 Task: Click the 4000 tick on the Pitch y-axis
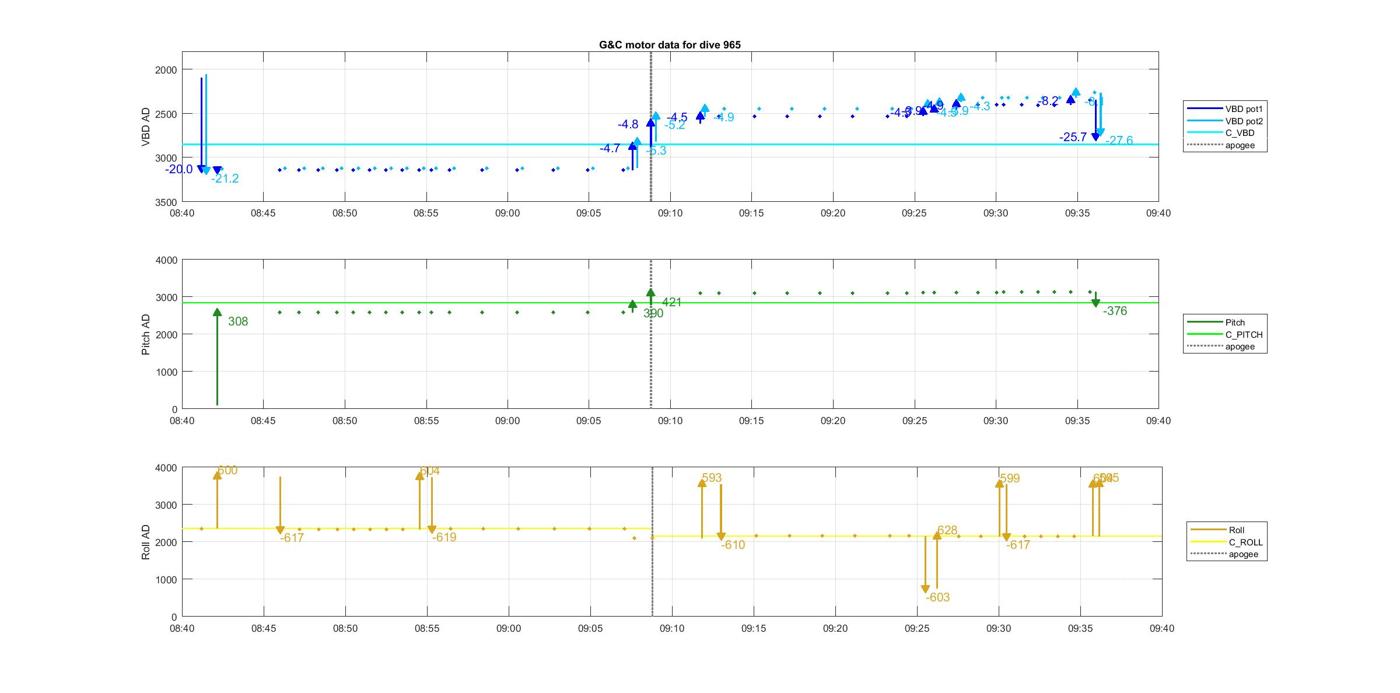(165, 260)
